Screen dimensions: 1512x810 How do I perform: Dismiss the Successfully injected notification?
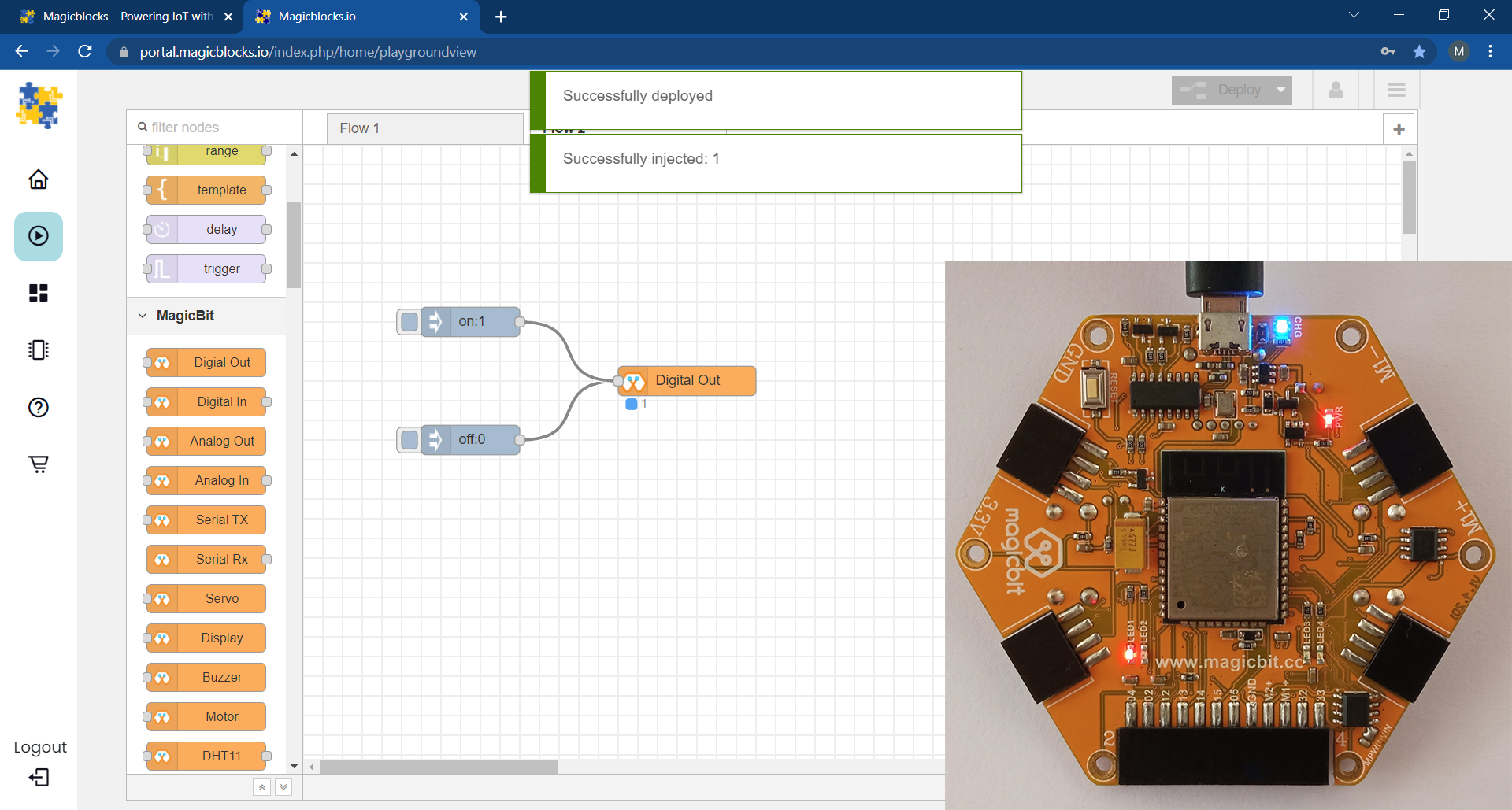(776, 163)
